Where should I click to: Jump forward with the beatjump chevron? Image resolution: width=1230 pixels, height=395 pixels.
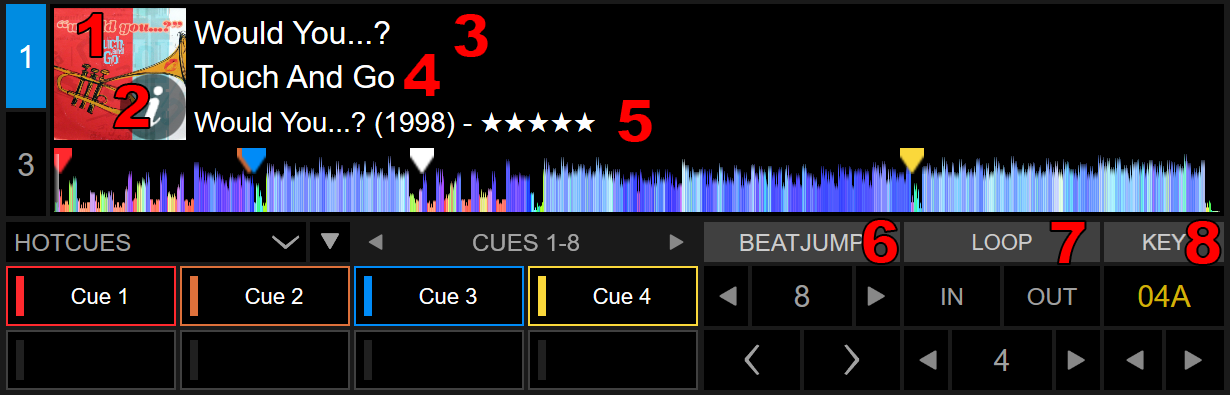click(x=851, y=360)
